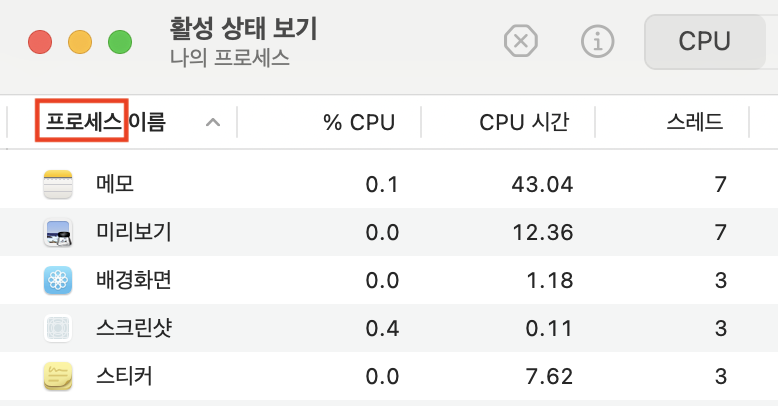Minimize the window with the yellow button
This screenshot has width=778, height=406.
pos(80,42)
